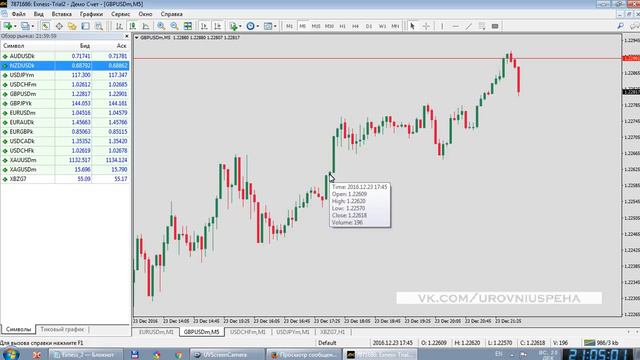Open the Файл menu
The image size is (640, 360).
point(19,14)
